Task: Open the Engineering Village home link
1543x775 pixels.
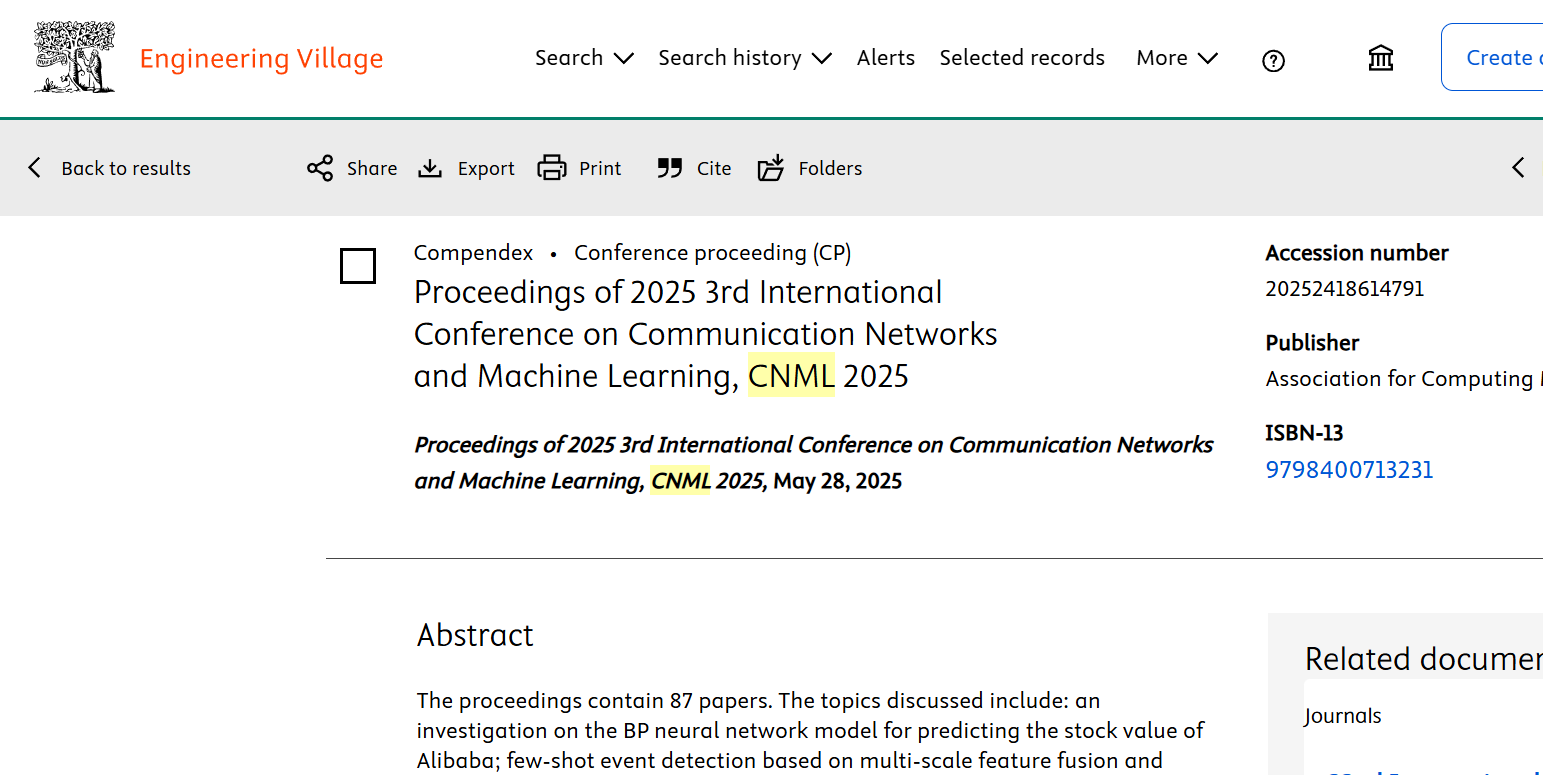Action: tap(261, 59)
